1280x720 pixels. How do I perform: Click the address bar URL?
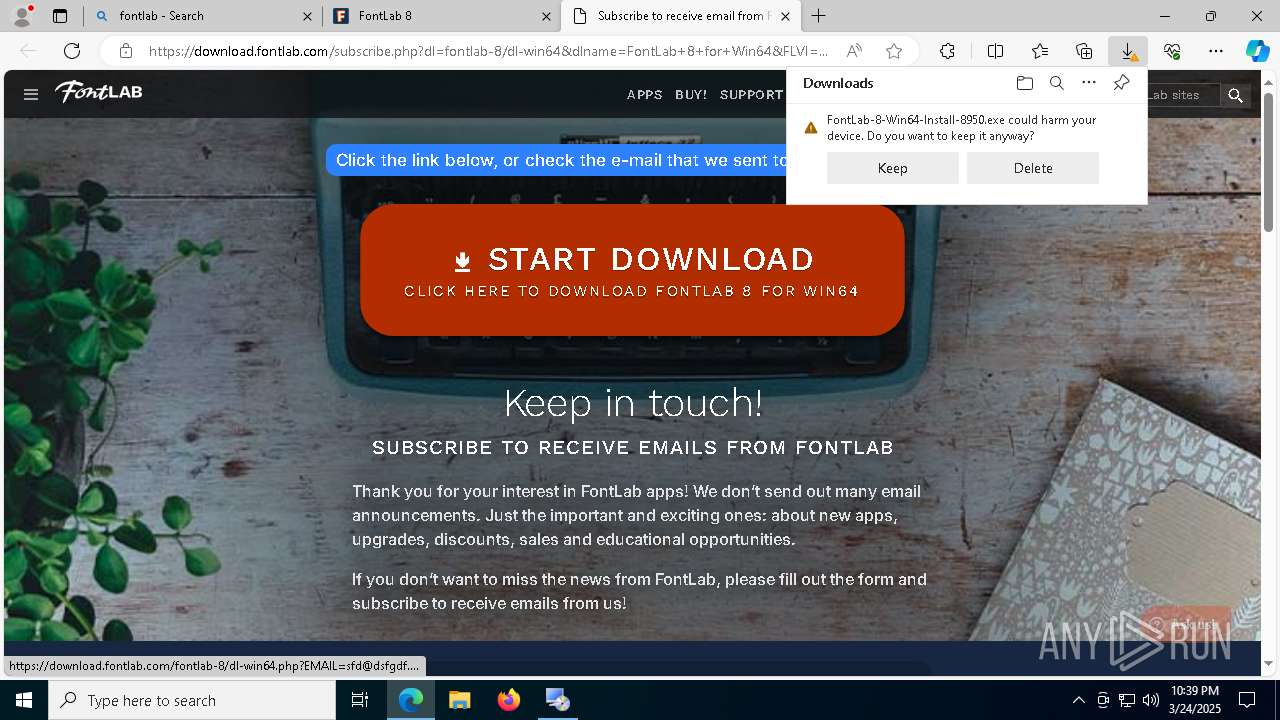click(488, 51)
